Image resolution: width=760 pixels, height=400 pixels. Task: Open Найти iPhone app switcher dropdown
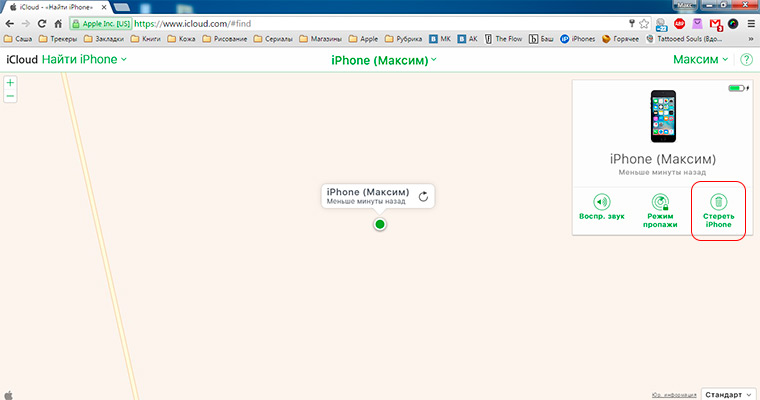(x=84, y=59)
